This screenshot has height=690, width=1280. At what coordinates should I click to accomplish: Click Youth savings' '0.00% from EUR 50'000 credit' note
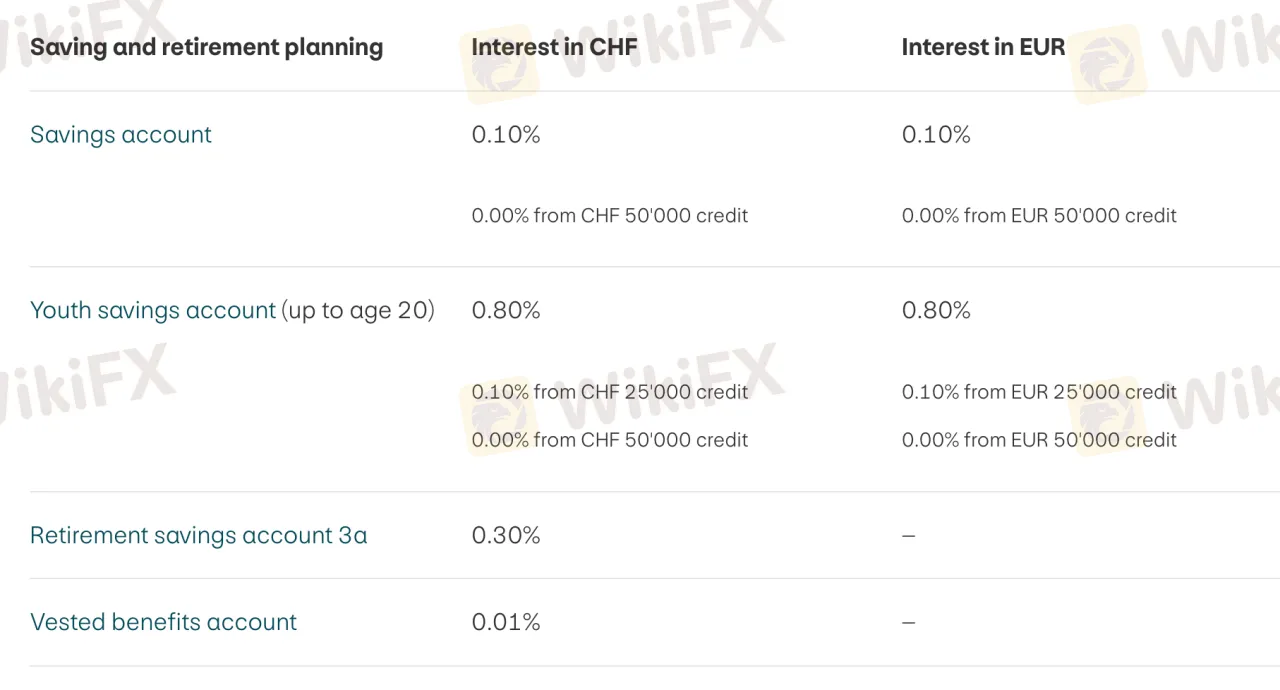(x=1039, y=440)
